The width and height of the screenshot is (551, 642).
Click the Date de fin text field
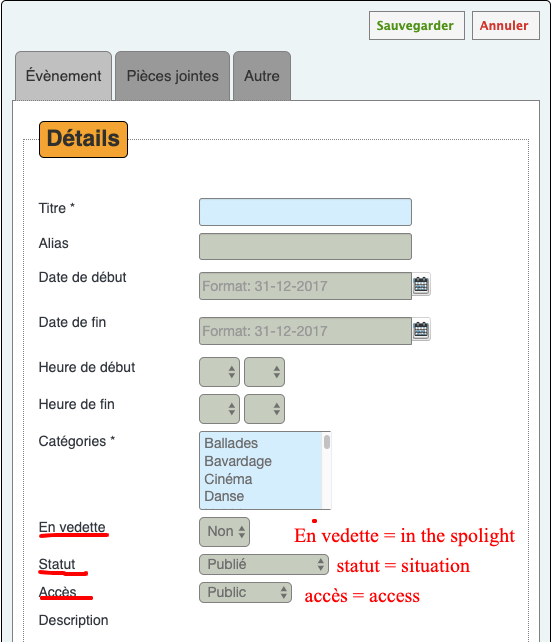305,331
